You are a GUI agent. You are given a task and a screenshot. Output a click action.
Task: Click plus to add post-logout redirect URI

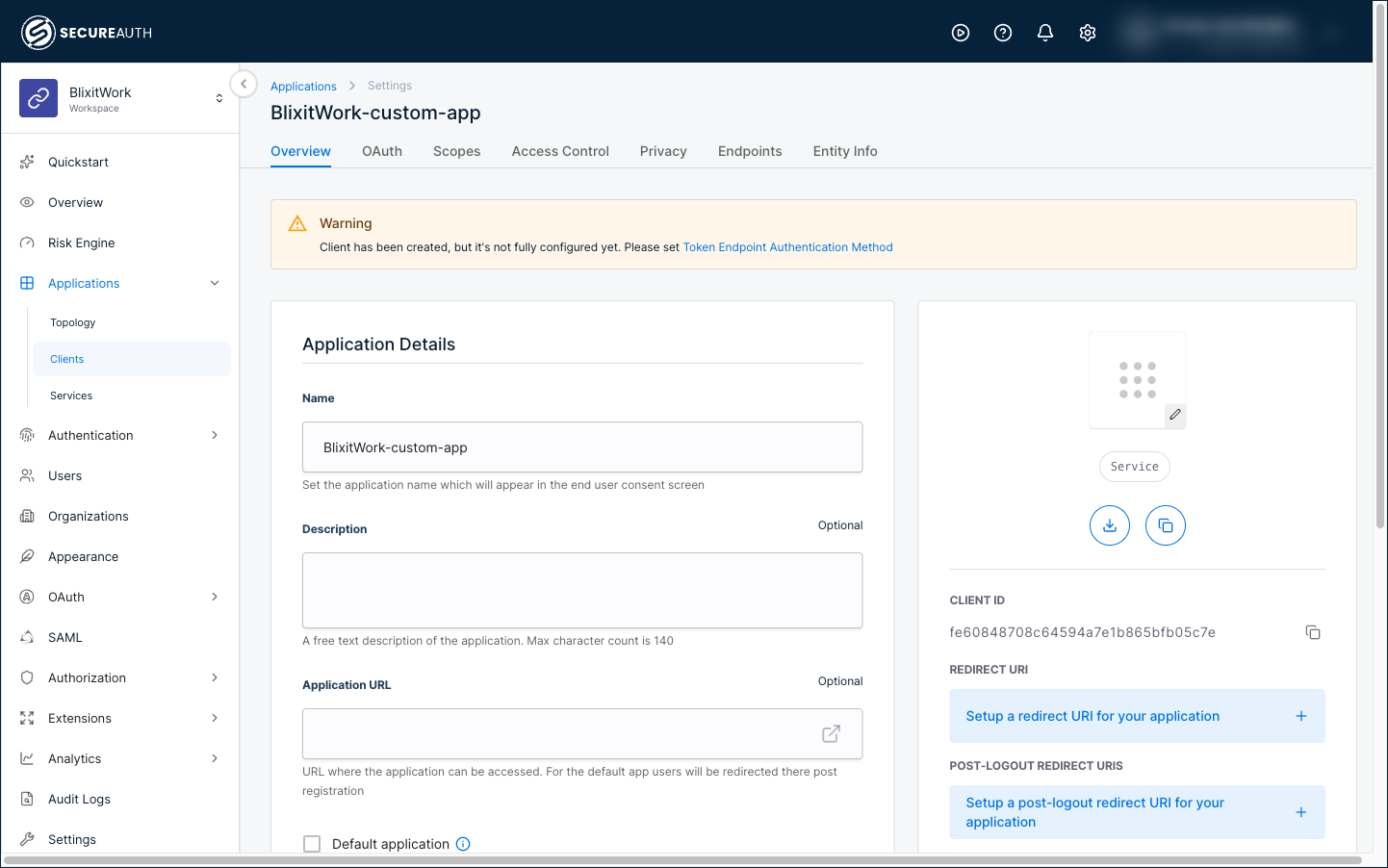pyautogui.click(x=1301, y=812)
